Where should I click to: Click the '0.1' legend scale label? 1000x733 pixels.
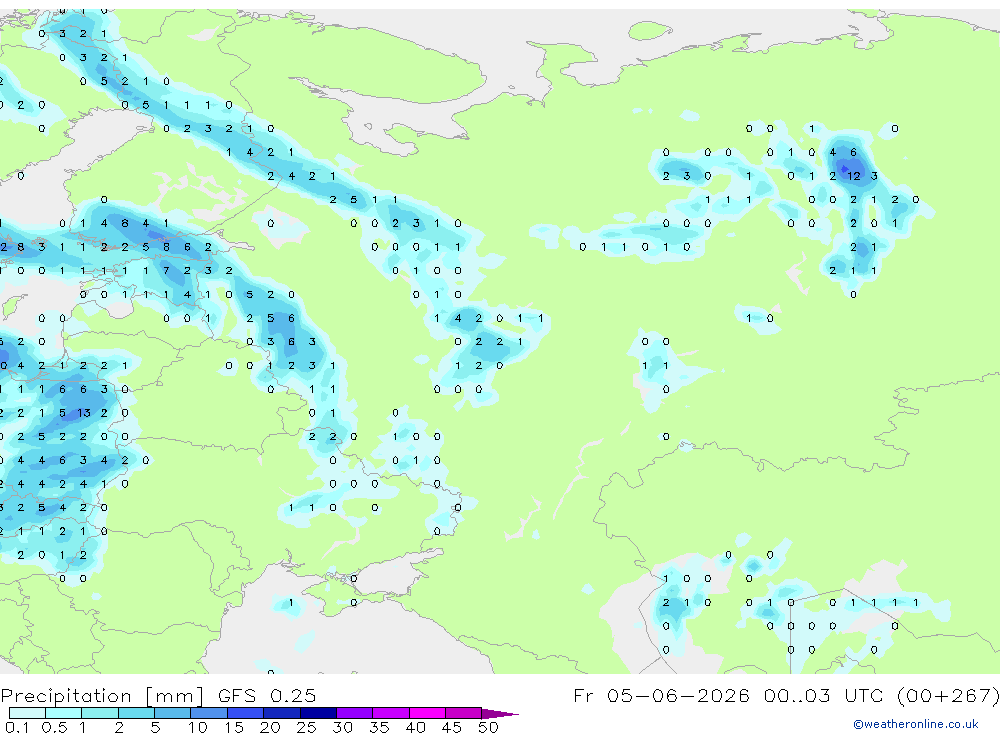(x=17, y=727)
